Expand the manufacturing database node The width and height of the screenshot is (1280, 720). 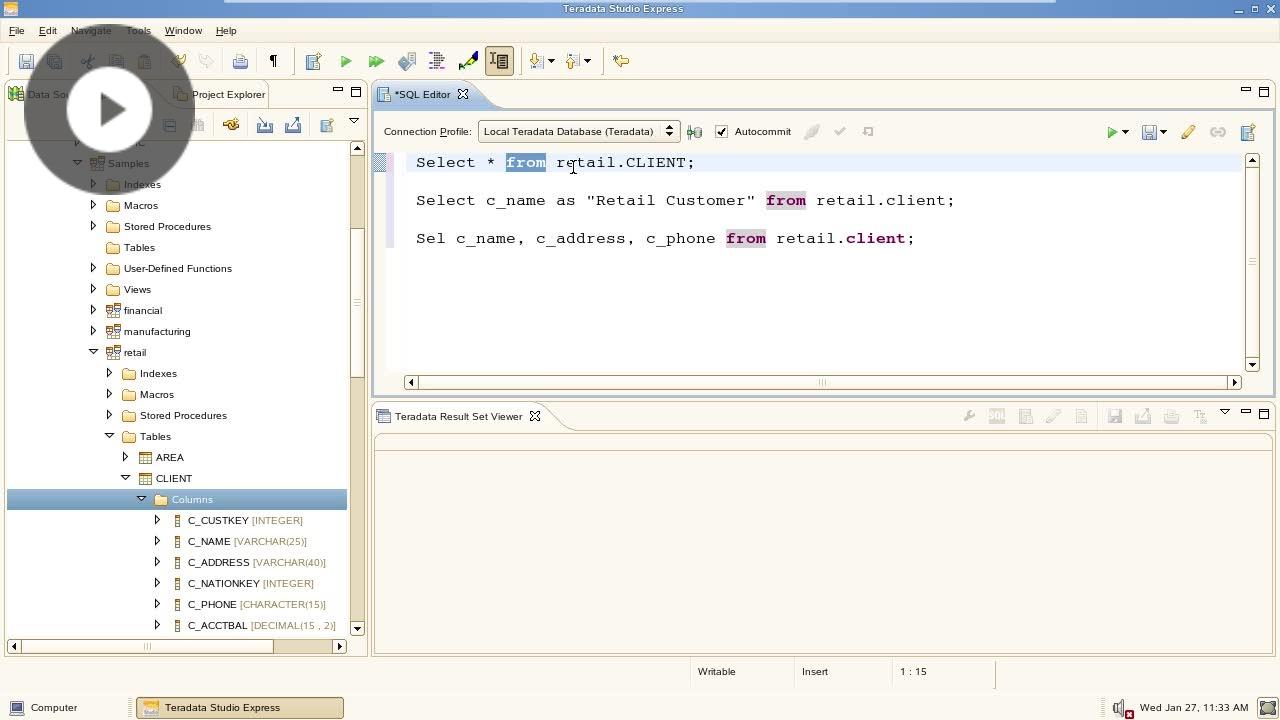pos(93,331)
